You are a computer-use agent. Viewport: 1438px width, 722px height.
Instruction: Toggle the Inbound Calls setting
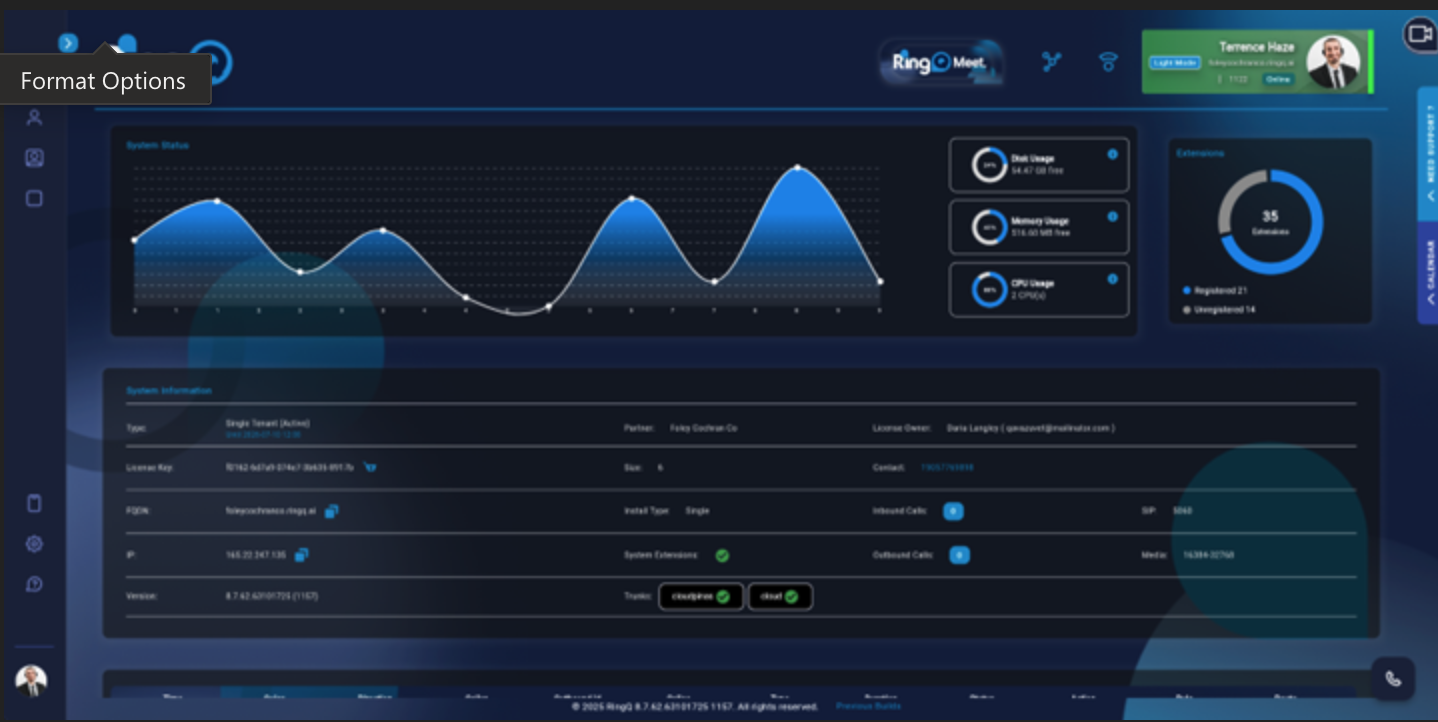pyautogui.click(x=953, y=511)
